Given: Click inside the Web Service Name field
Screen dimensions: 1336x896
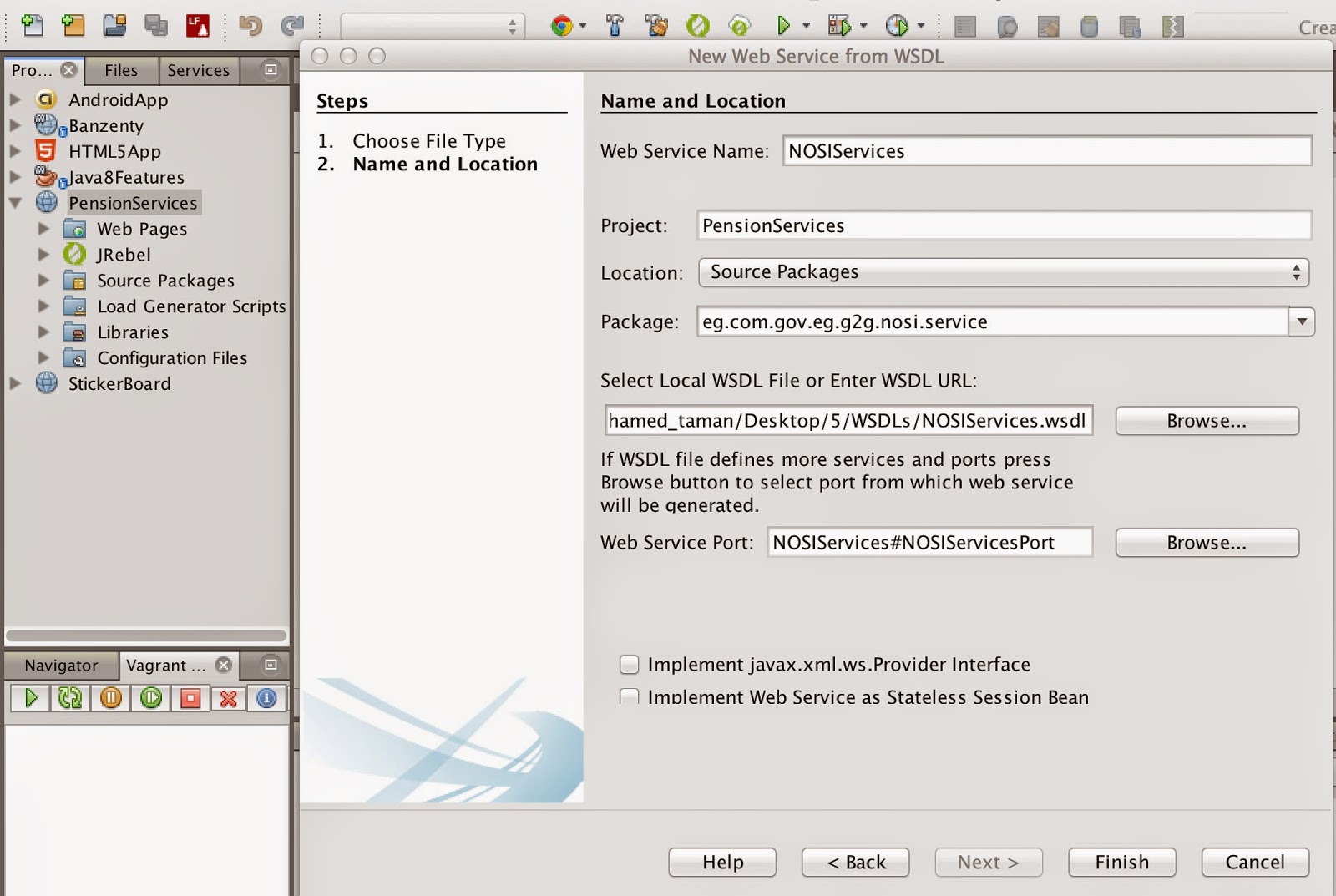Looking at the screenshot, I should [x=1044, y=151].
